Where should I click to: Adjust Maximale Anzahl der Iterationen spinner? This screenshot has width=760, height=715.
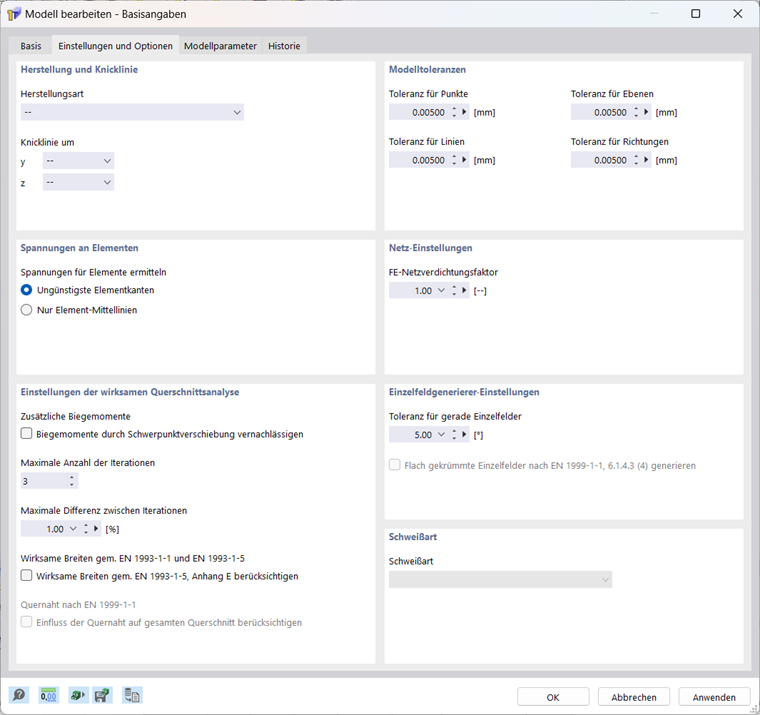click(72, 481)
